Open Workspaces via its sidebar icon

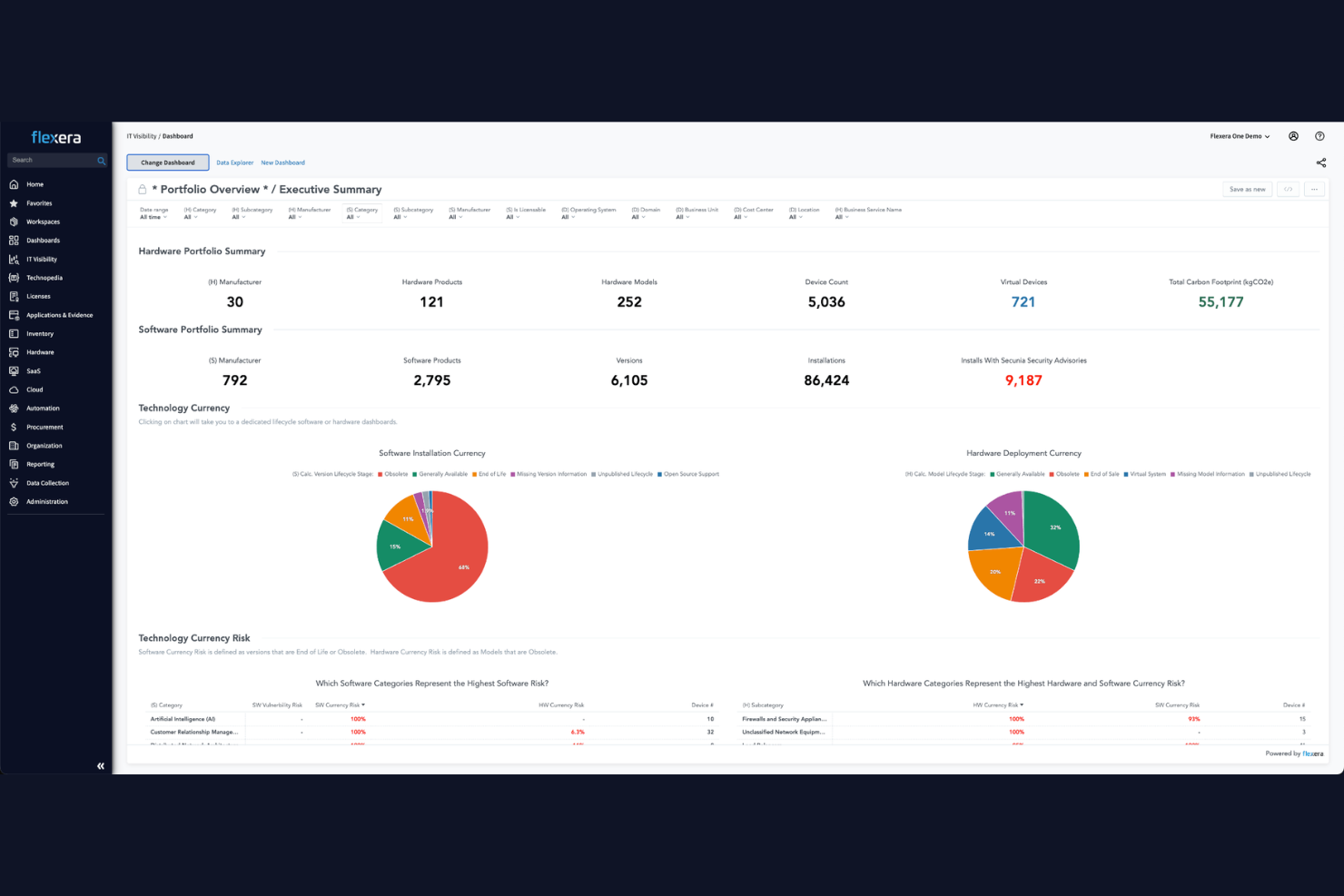[x=14, y=222]
